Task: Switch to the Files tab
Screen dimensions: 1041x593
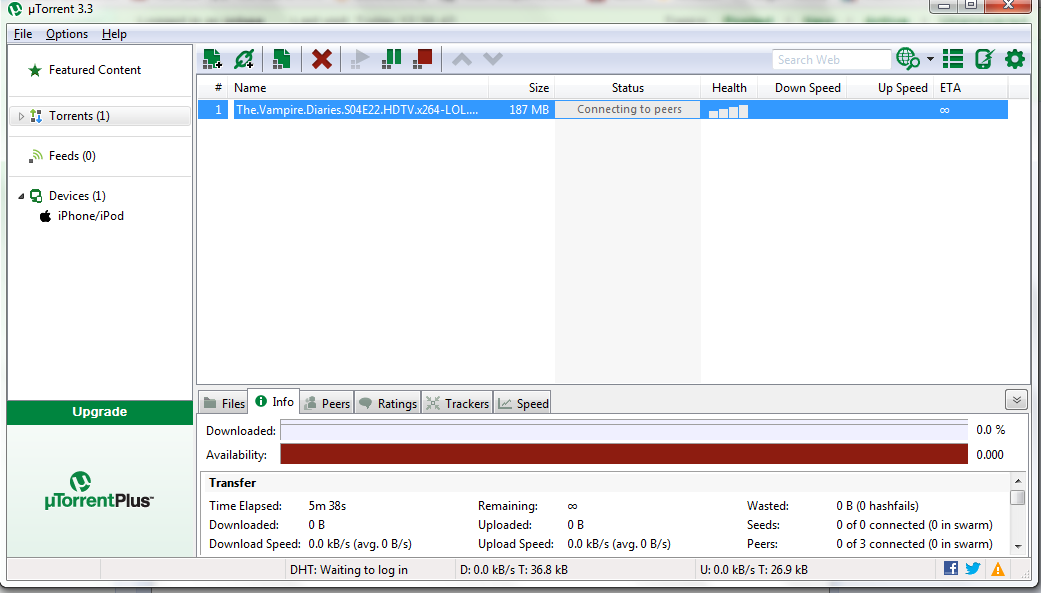Action: click(224, 403)
